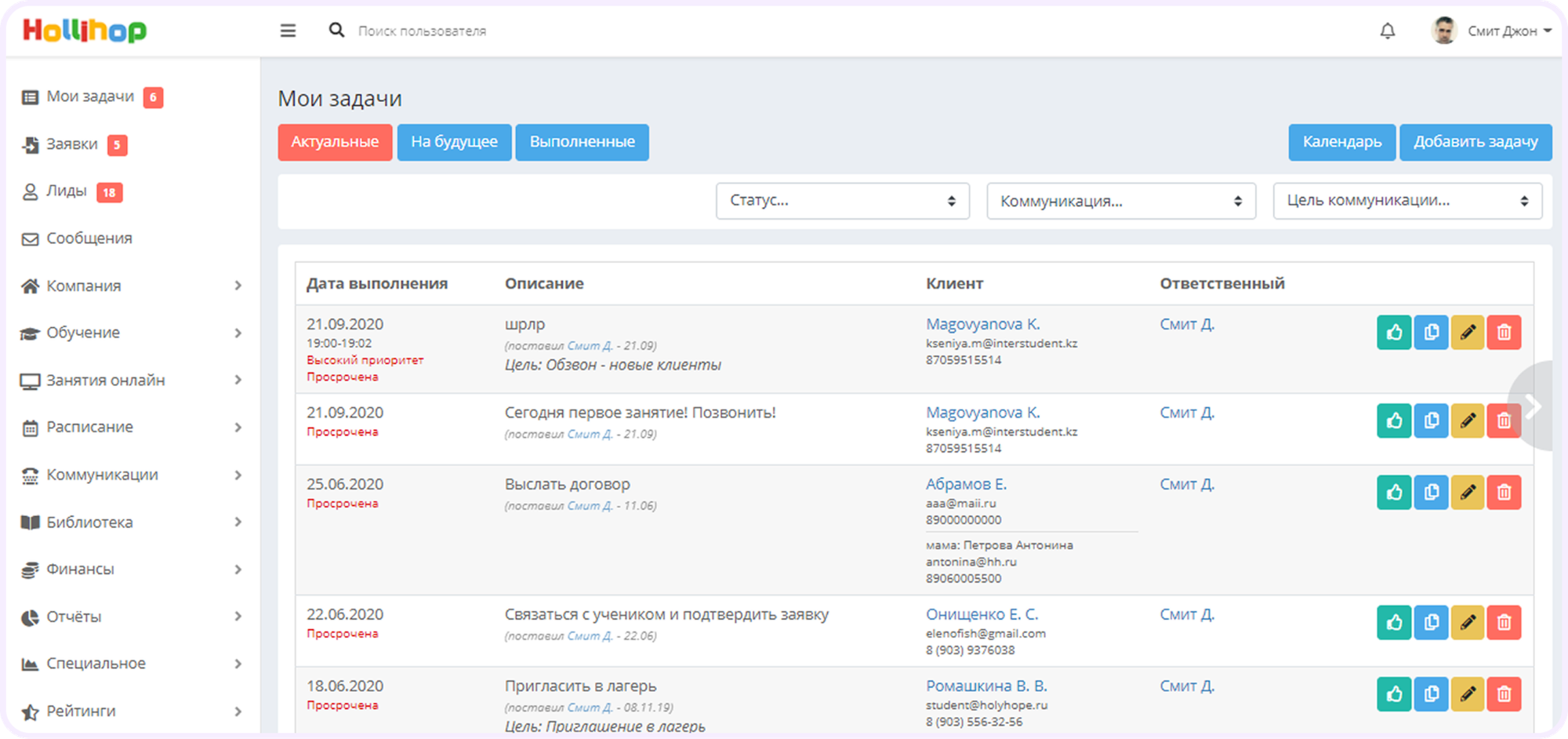Mark Выслать договор task as done

pyautogui.click(x=1394, y=493)
